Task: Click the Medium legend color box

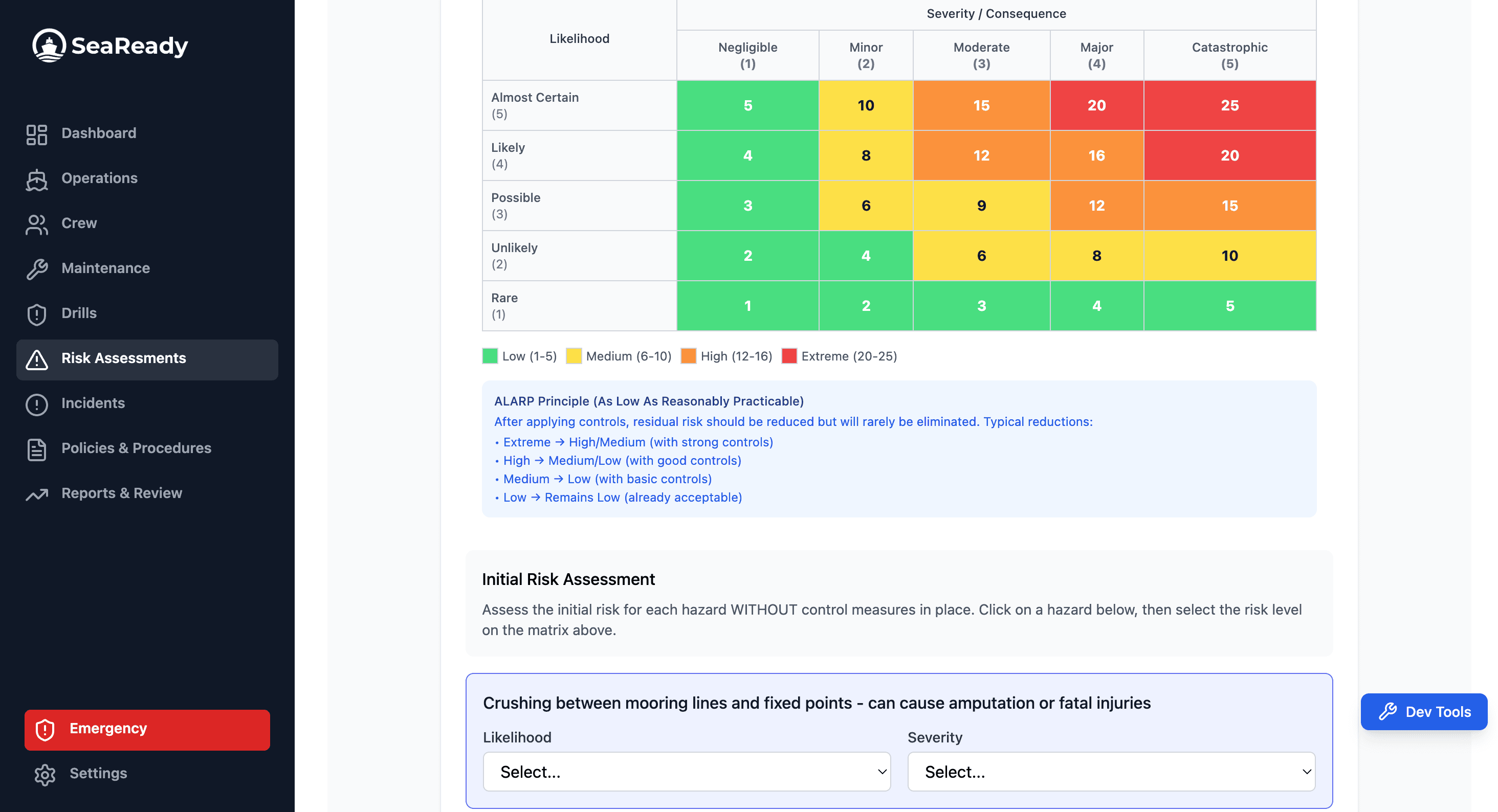Action: click(574, 356)
